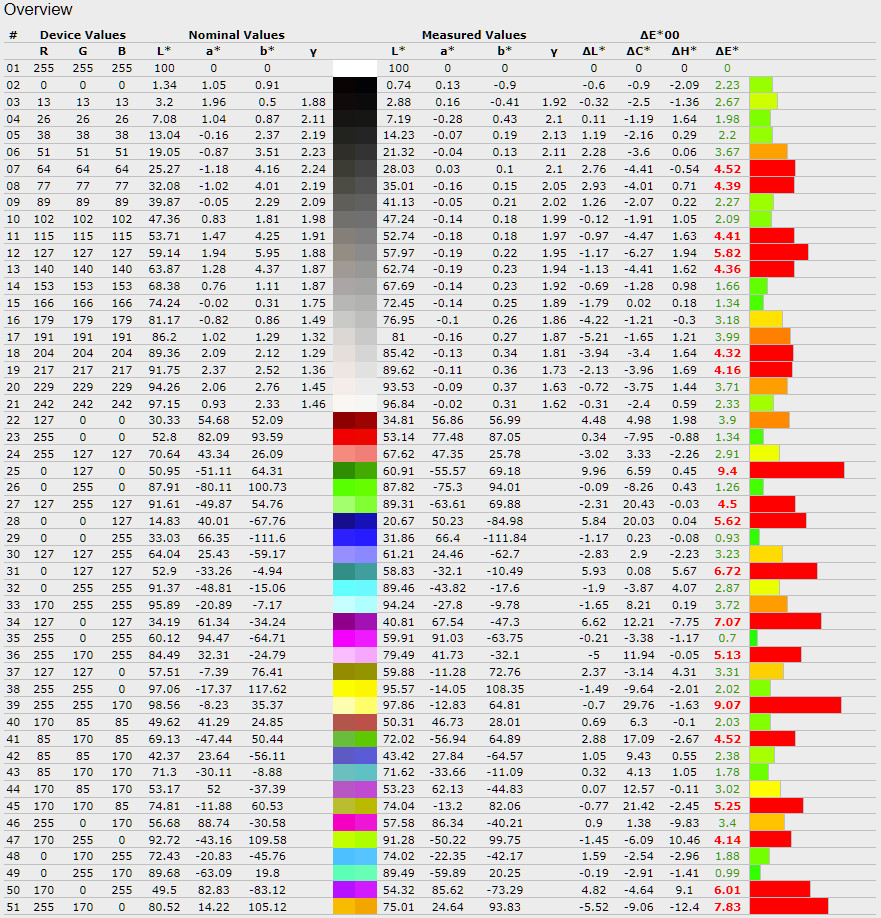Click the pure red swatch in row 23
The height and width of the screenshot is (918, 881).
354,437
